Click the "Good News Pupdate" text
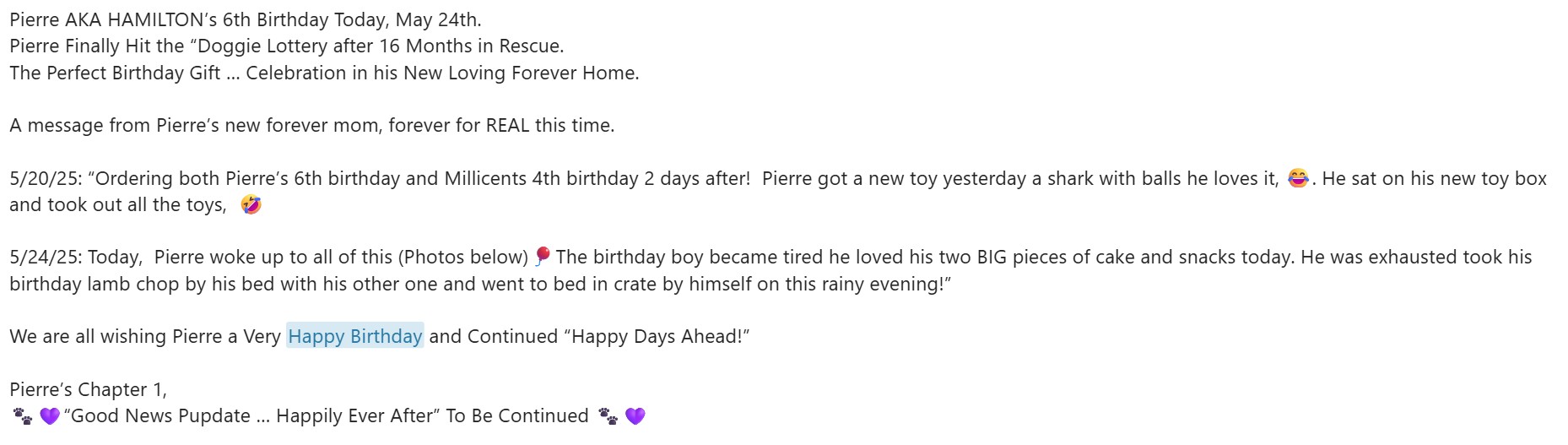 160,416
